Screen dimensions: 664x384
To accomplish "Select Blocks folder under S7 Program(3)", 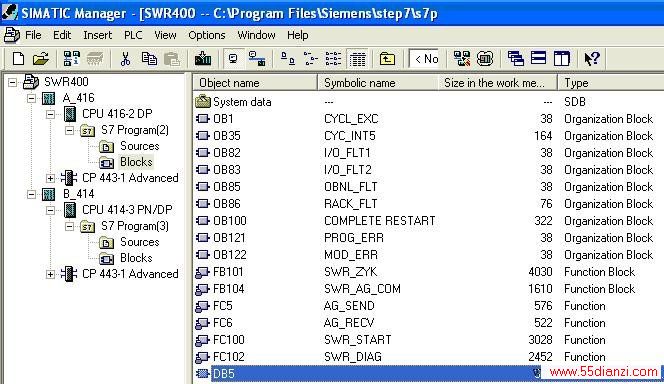I will (136, 258).
